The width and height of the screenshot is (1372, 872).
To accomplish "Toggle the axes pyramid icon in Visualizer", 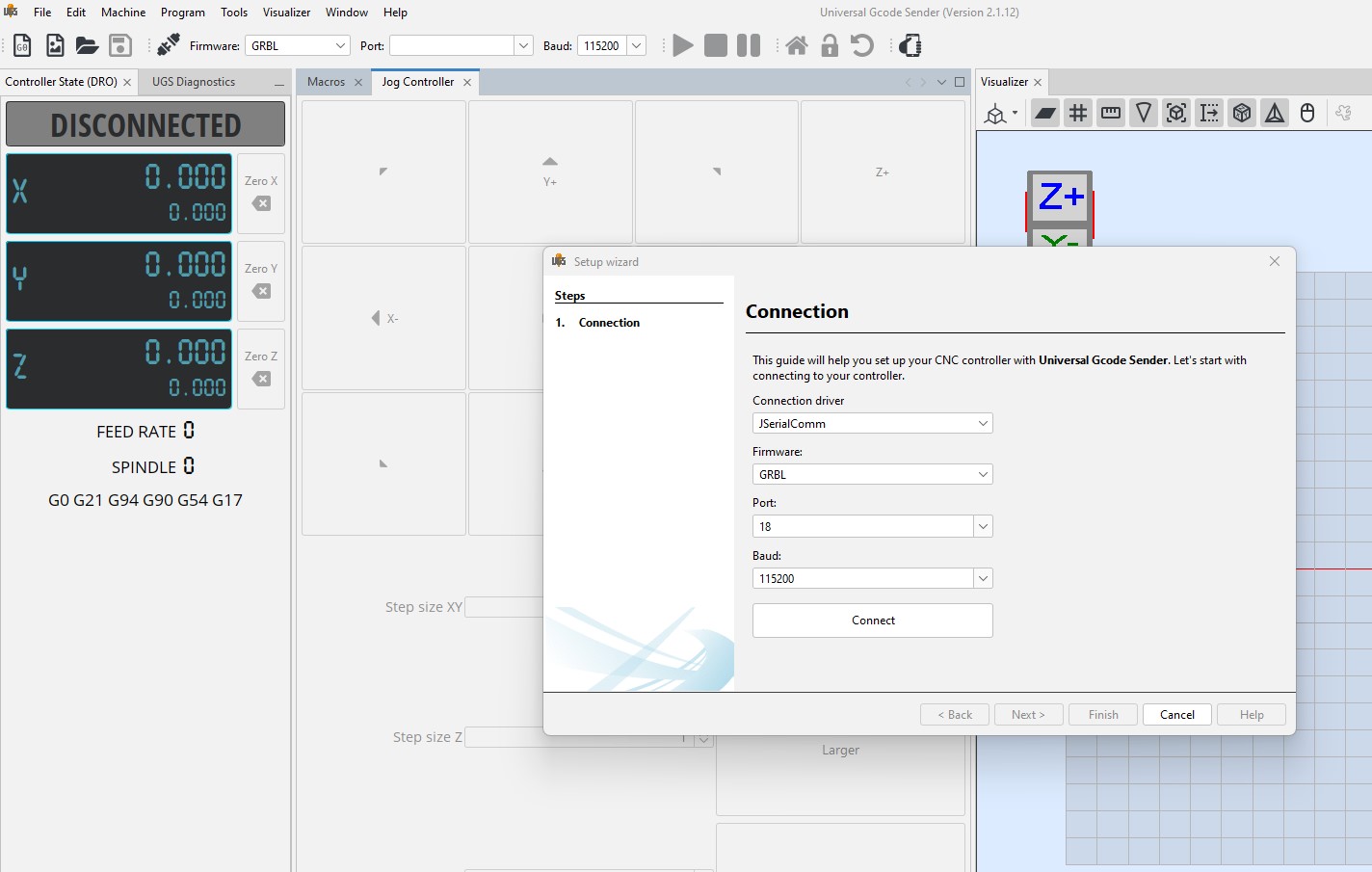I will 1275,114.
